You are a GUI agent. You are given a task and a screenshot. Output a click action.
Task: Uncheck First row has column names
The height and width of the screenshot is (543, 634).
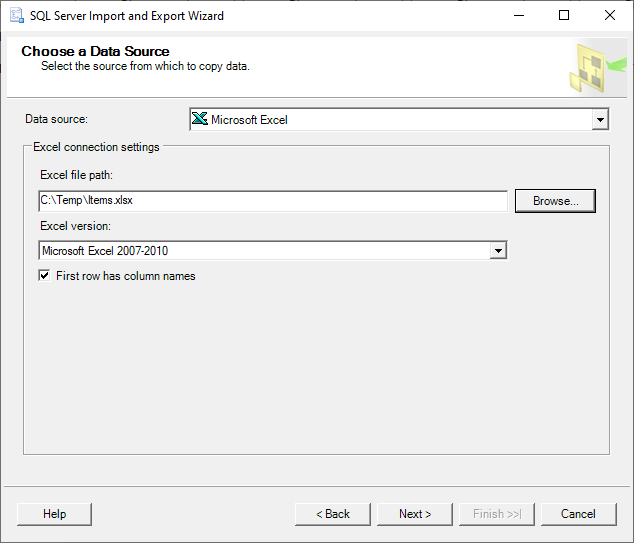tap(44, 276)
